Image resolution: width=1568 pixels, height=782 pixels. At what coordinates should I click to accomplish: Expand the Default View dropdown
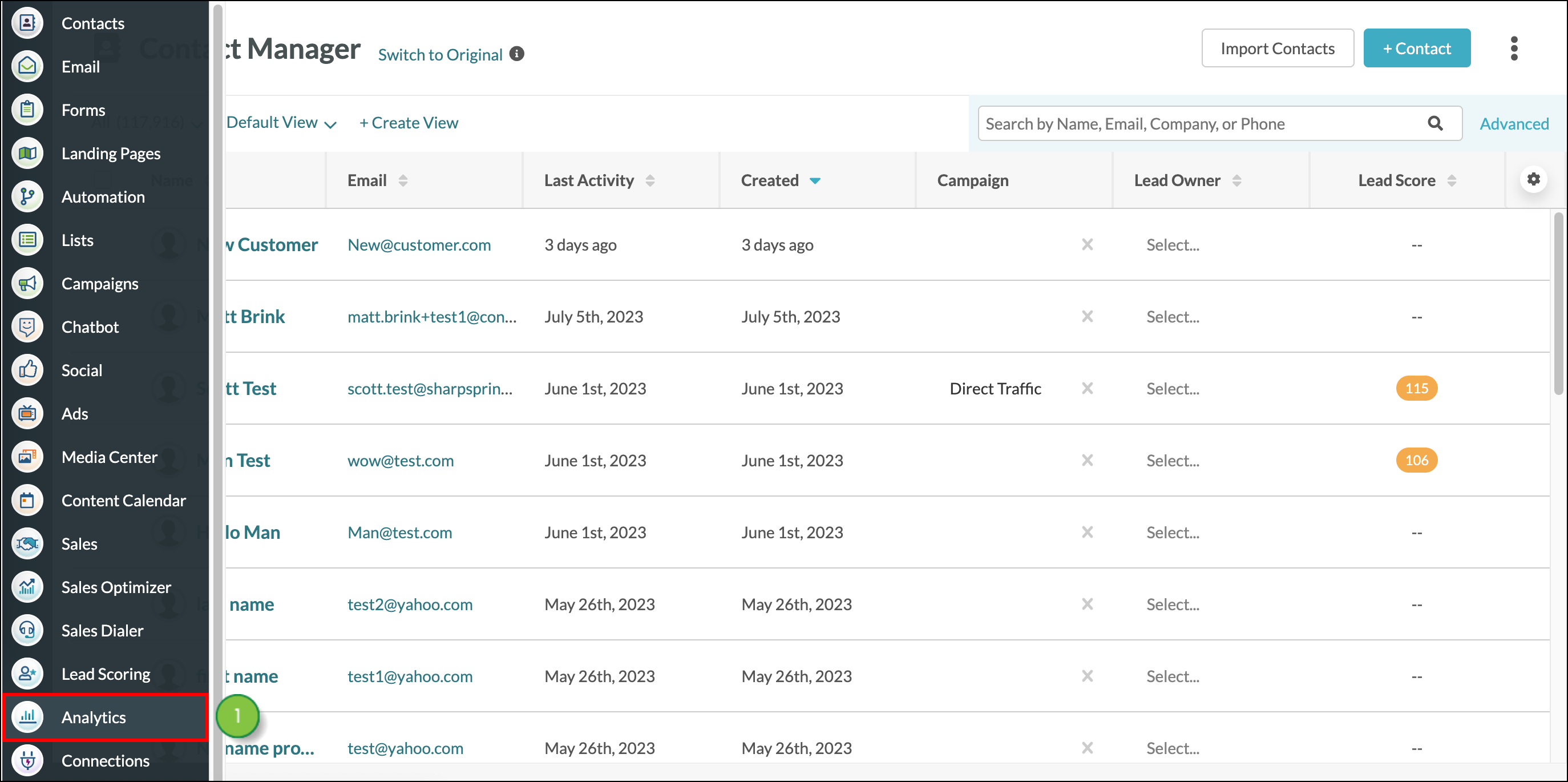click(281, 123)
